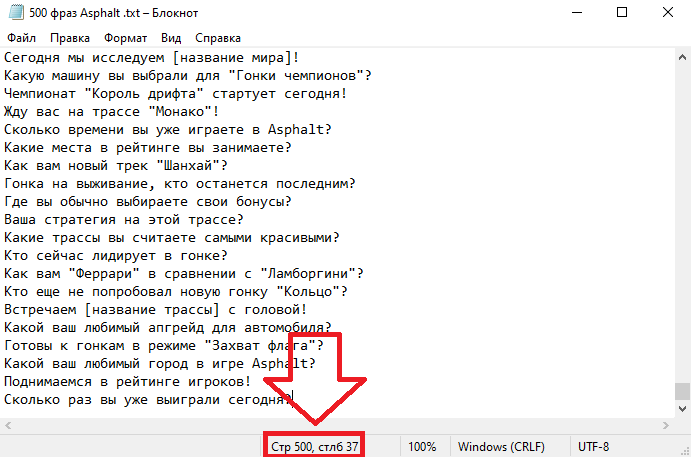Open the Справка menu
Viewport: 691px width, 457px height.
click(218, 38)
